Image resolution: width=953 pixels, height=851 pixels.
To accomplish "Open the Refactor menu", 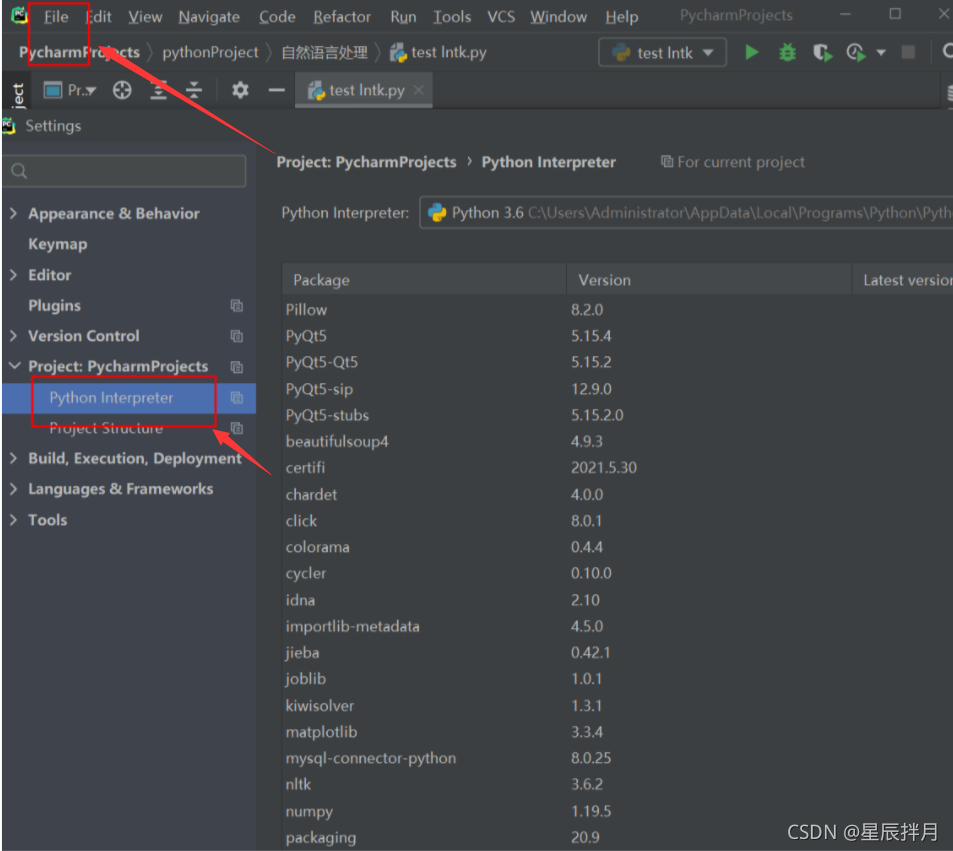I will [x=342, y=16].
